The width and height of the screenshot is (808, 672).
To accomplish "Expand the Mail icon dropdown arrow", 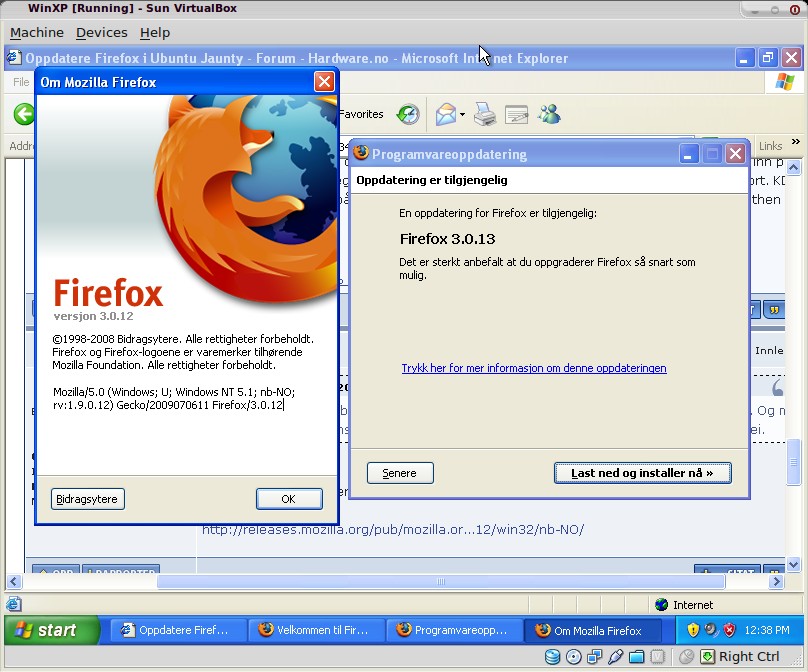I will 462,114.
